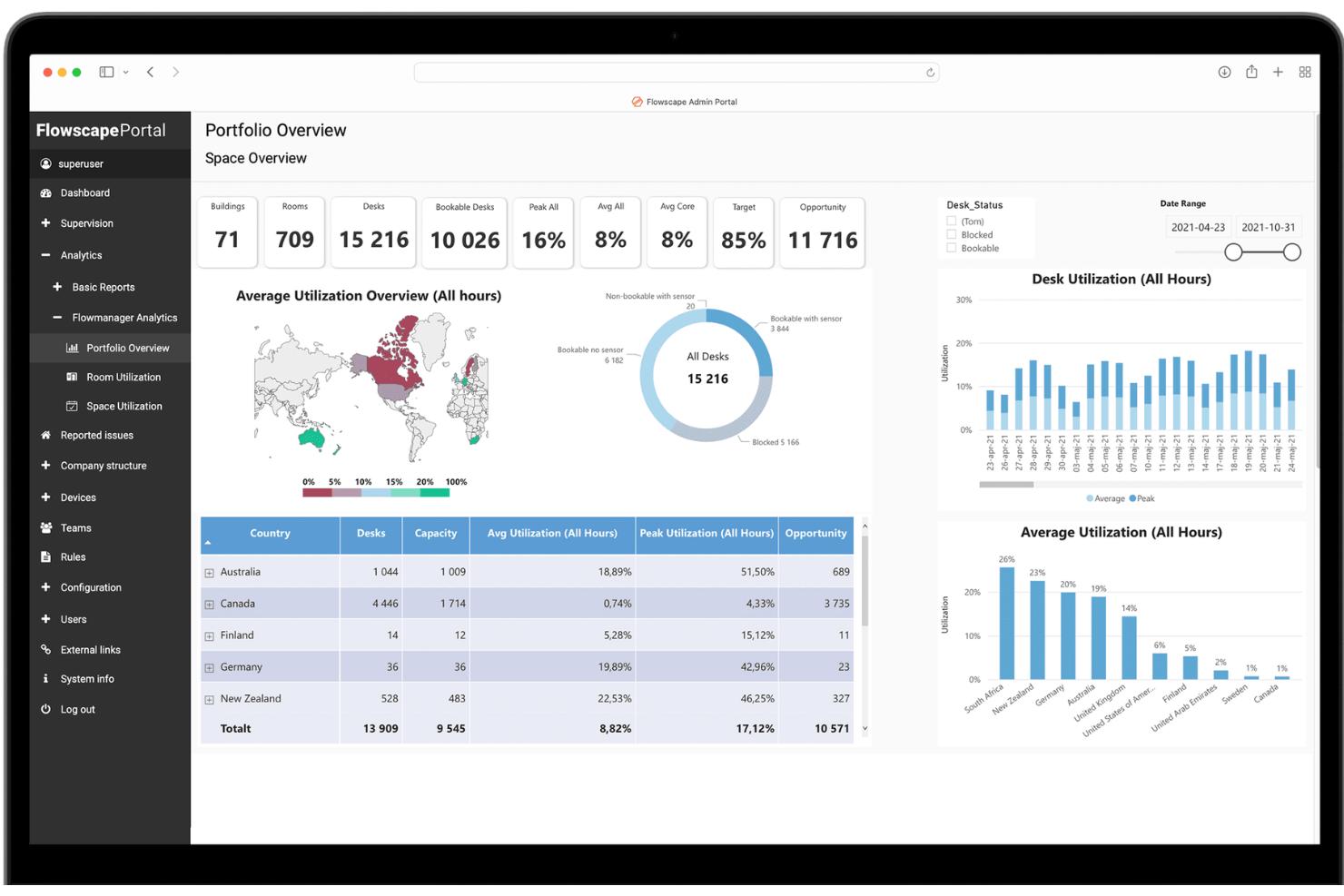Click the browser forward arrow
This screenshot has height=896, width=1344.
pyautogui.click(x=175, y=72)
